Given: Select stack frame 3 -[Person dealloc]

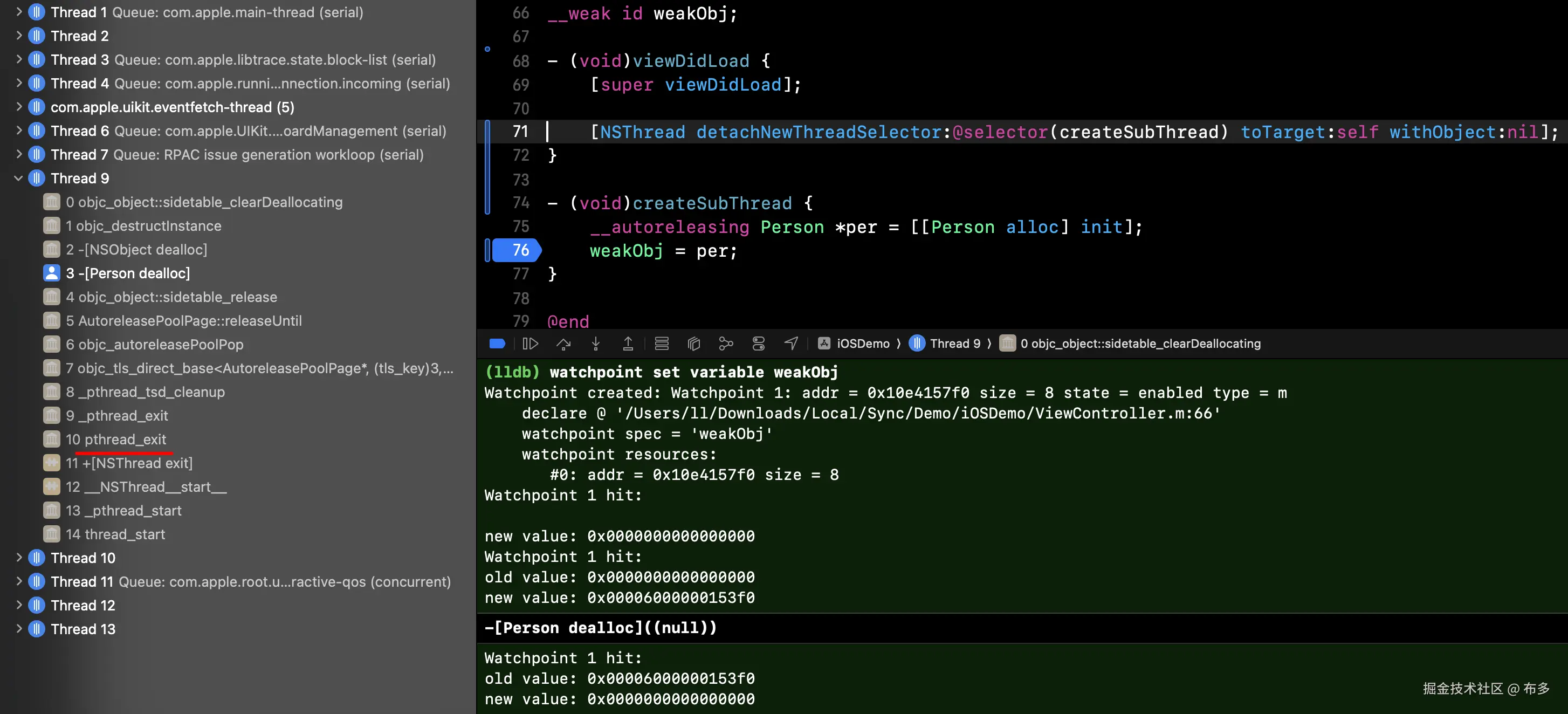Looking at the screenshot, I should click(x=128, y=273).
